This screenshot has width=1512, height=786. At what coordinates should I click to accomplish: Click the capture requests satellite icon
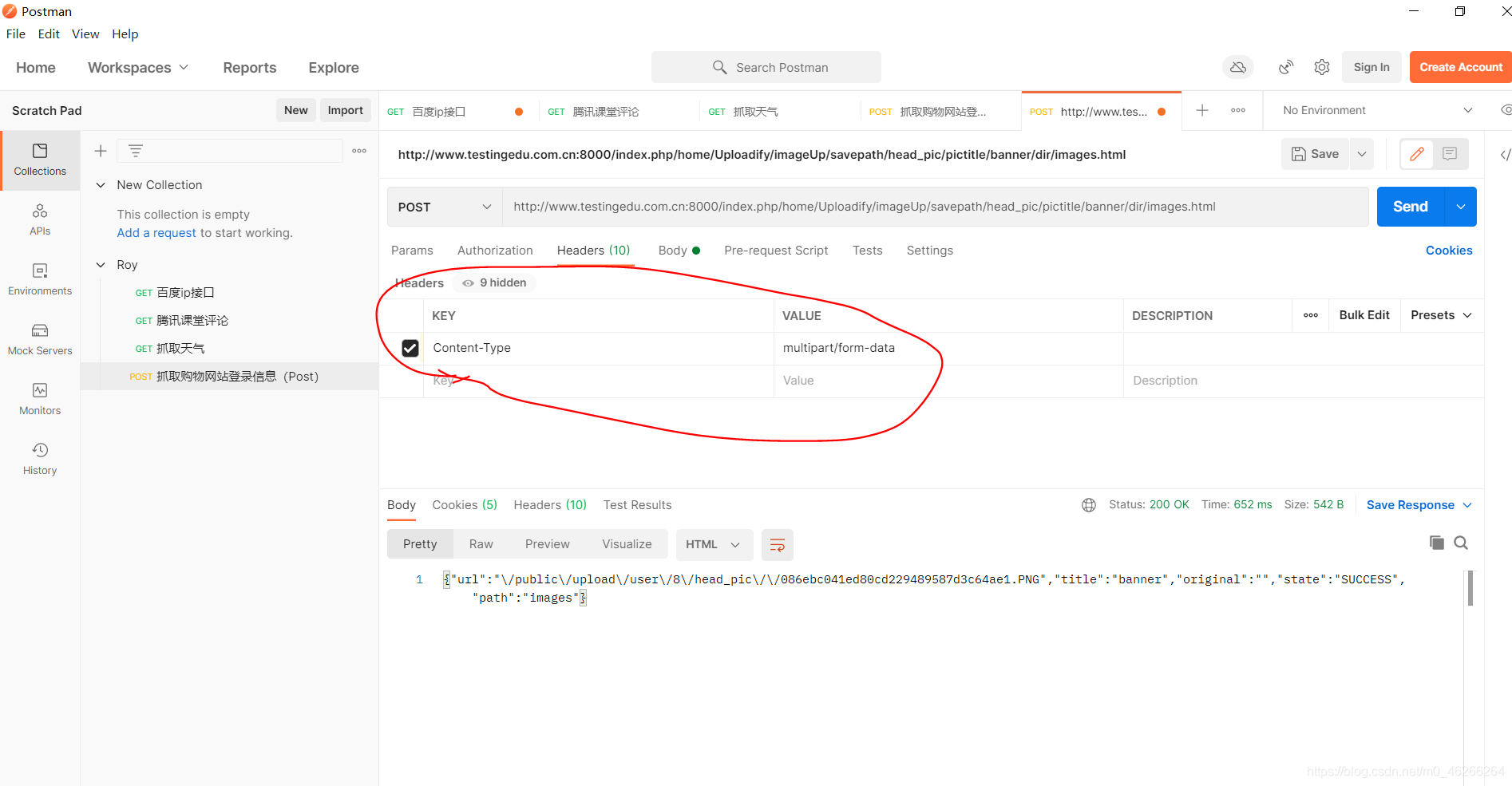pos(1285,68)
